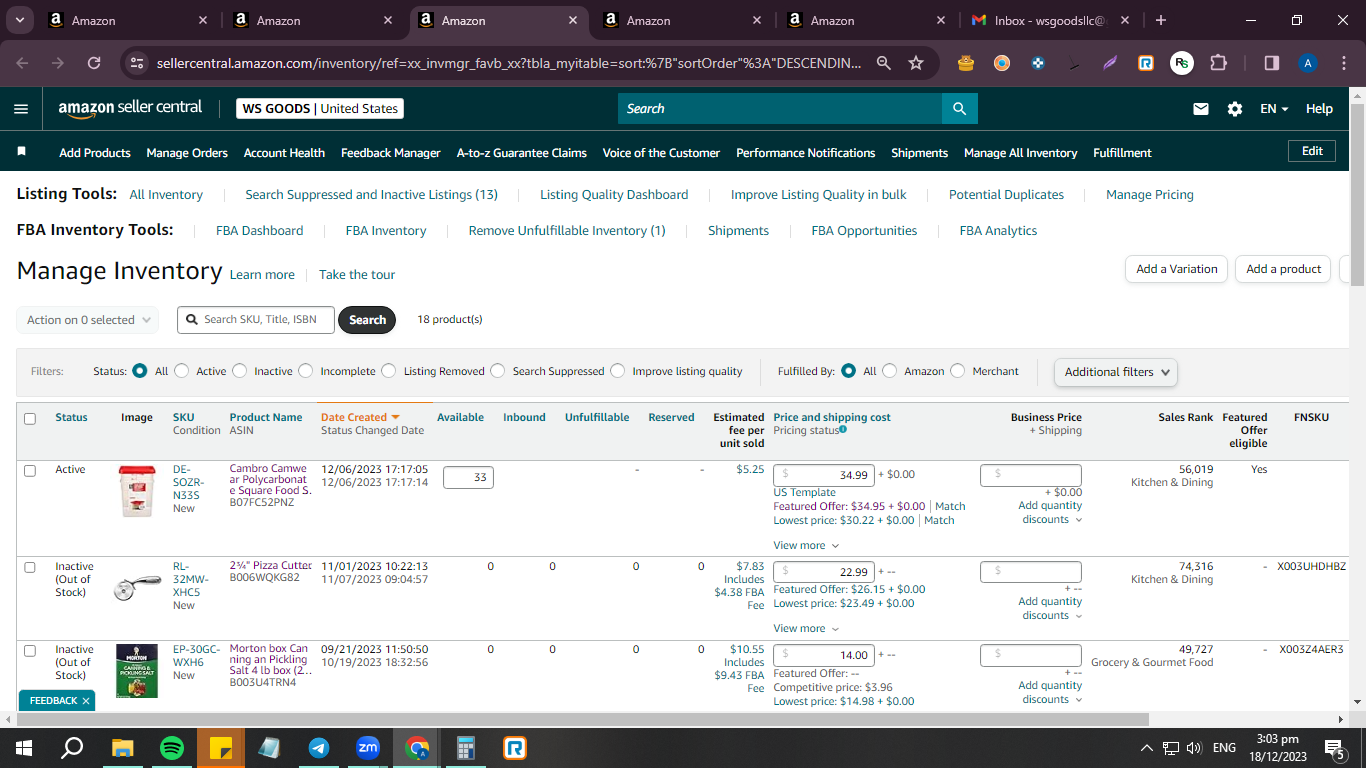This screenshot has width=1366, height=768.
Task: Sort by the Date Created column header
Action: 360,417
